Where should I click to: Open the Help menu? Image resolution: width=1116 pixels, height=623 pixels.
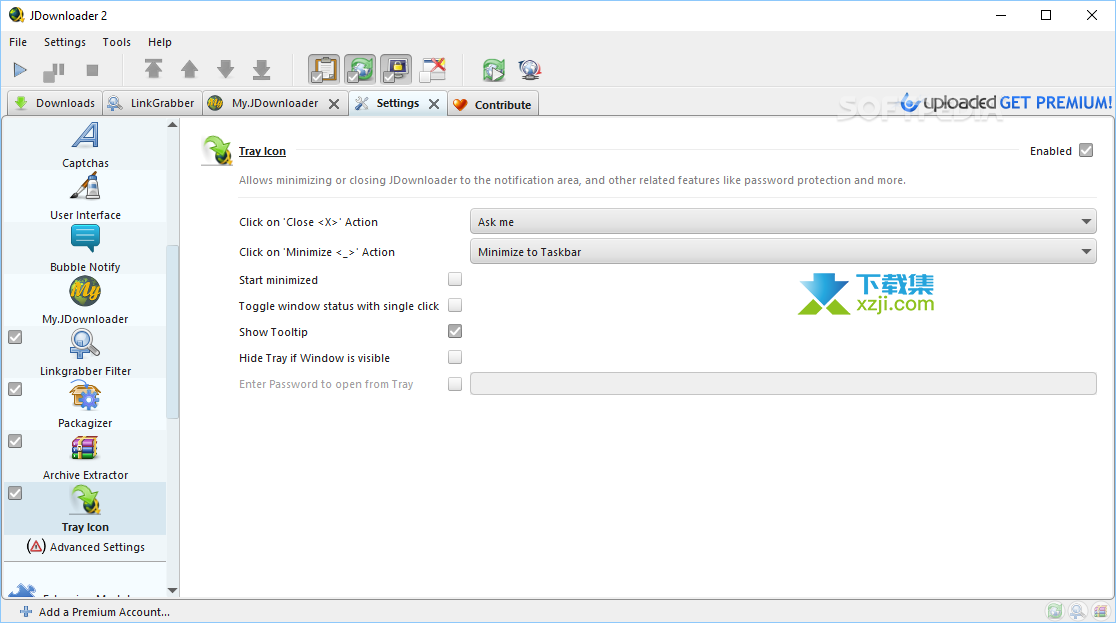159,42
